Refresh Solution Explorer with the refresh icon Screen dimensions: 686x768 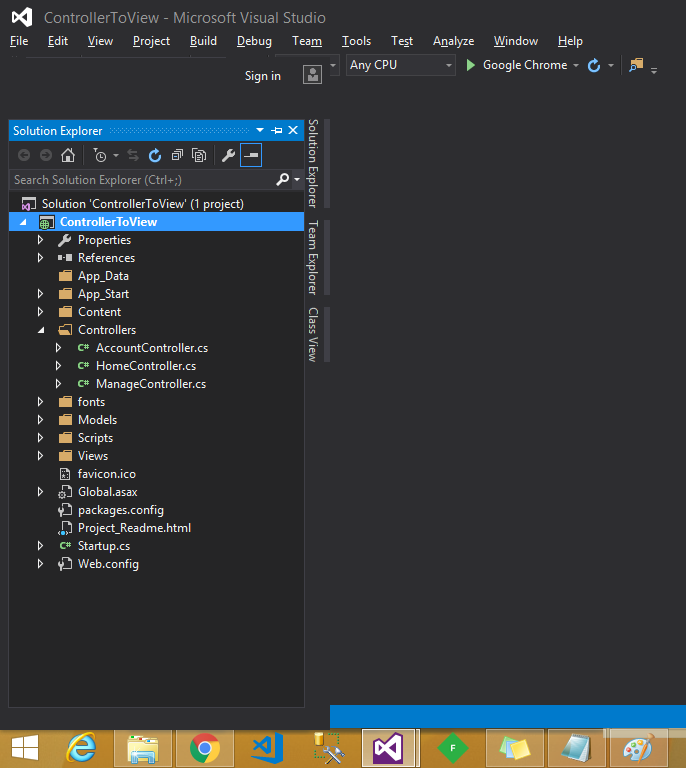[x=155, y=156]
